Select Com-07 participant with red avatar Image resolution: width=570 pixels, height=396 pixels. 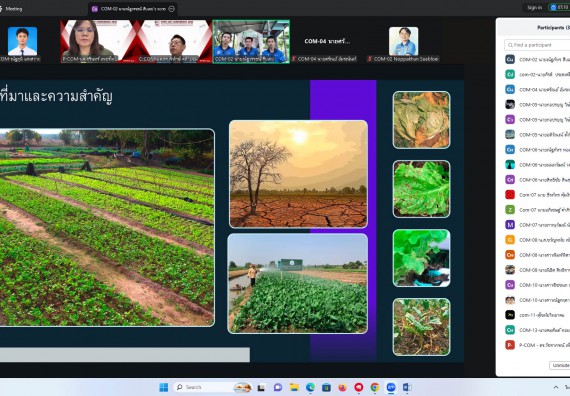537,195
